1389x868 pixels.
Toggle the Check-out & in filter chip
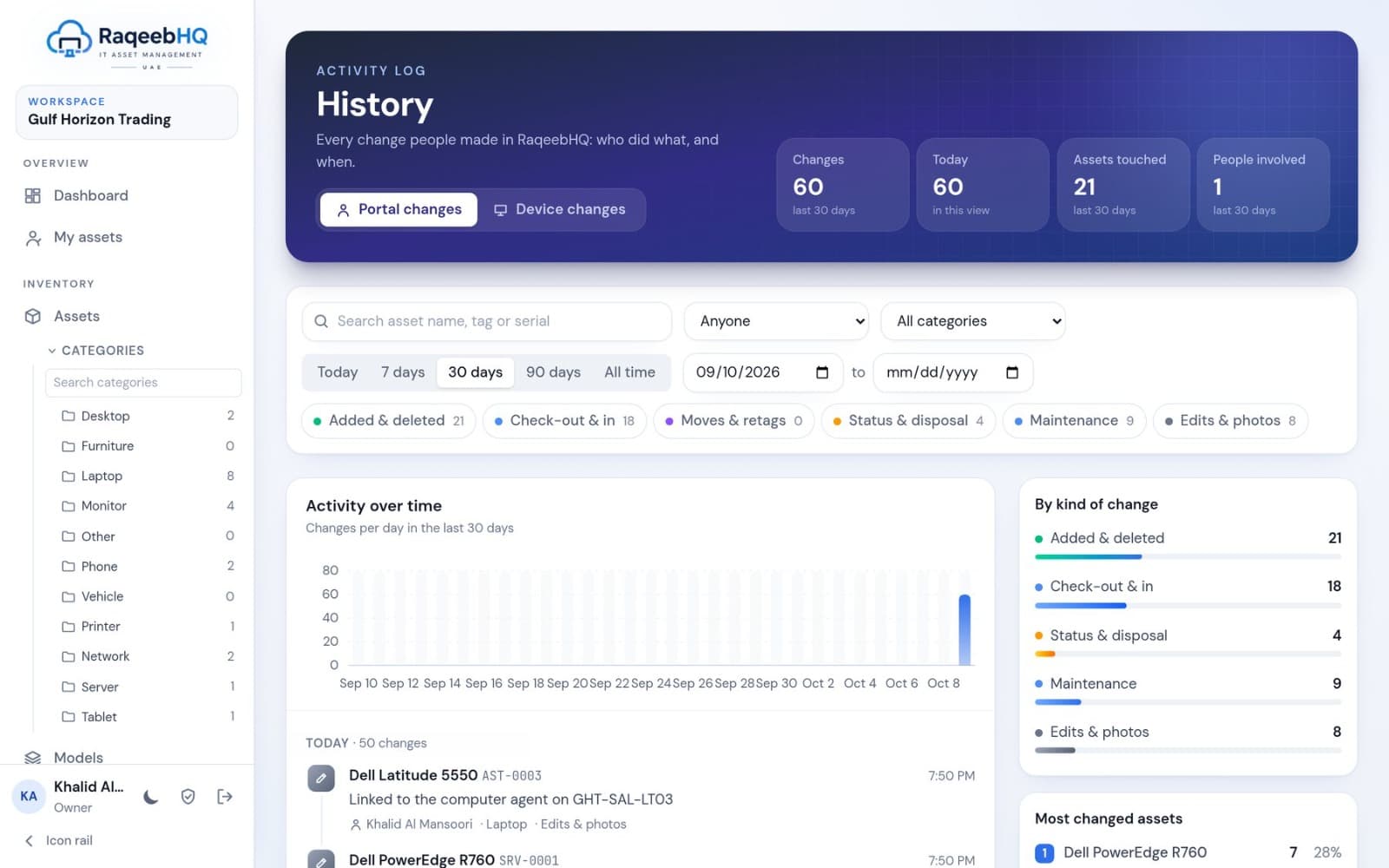pyautogui.click(x=564, y=421)
